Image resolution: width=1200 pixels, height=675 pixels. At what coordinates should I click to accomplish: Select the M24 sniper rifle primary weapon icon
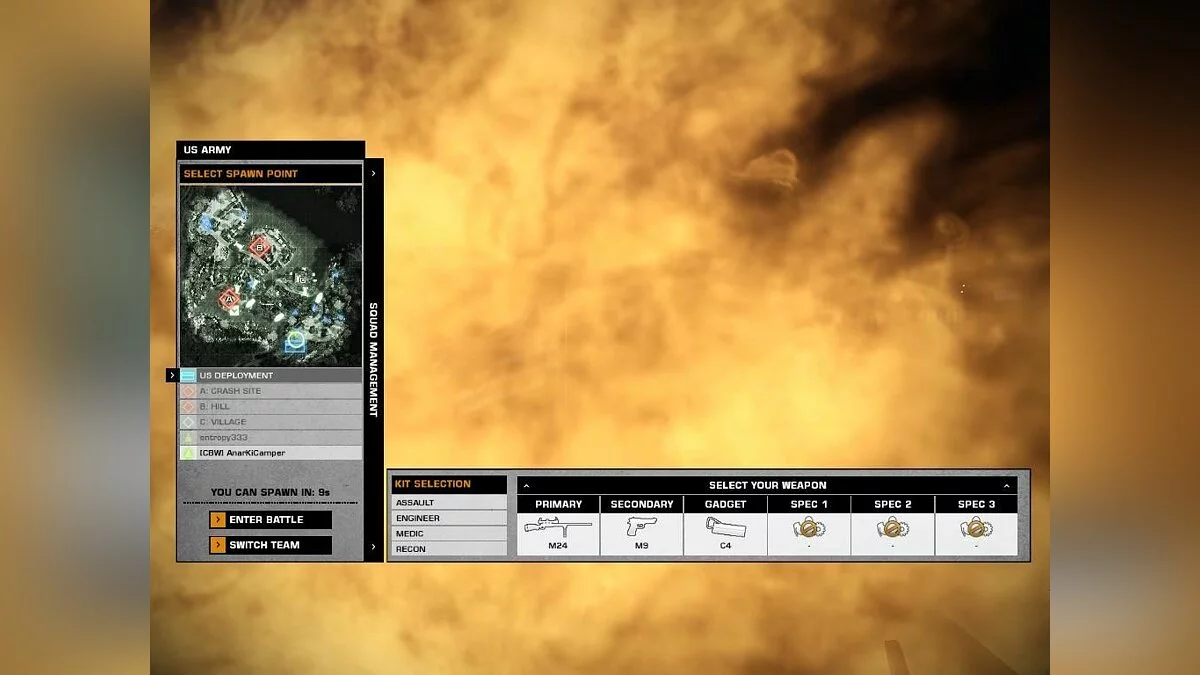558,527
